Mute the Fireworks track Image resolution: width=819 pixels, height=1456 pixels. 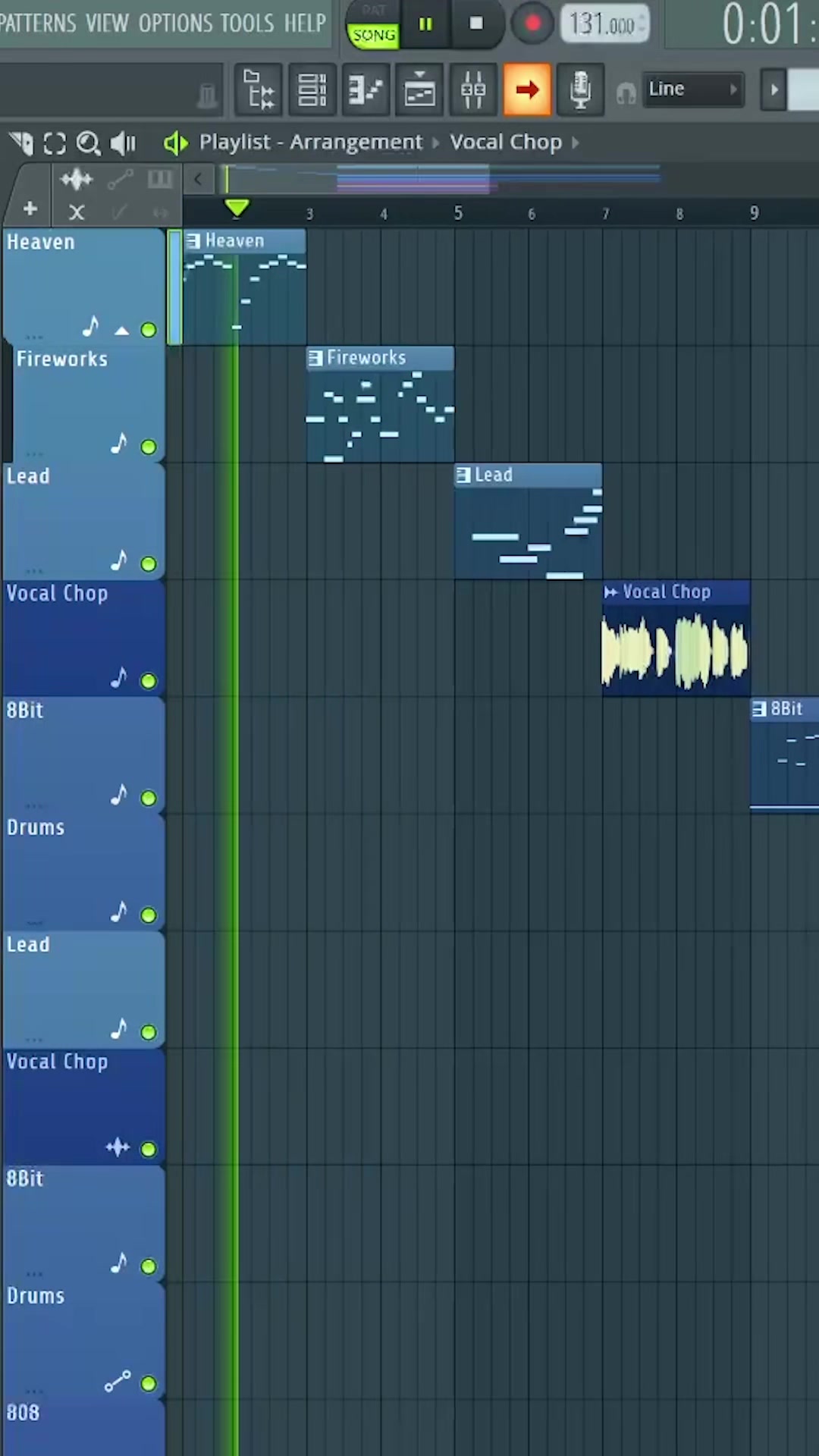(x=149, y=447)
